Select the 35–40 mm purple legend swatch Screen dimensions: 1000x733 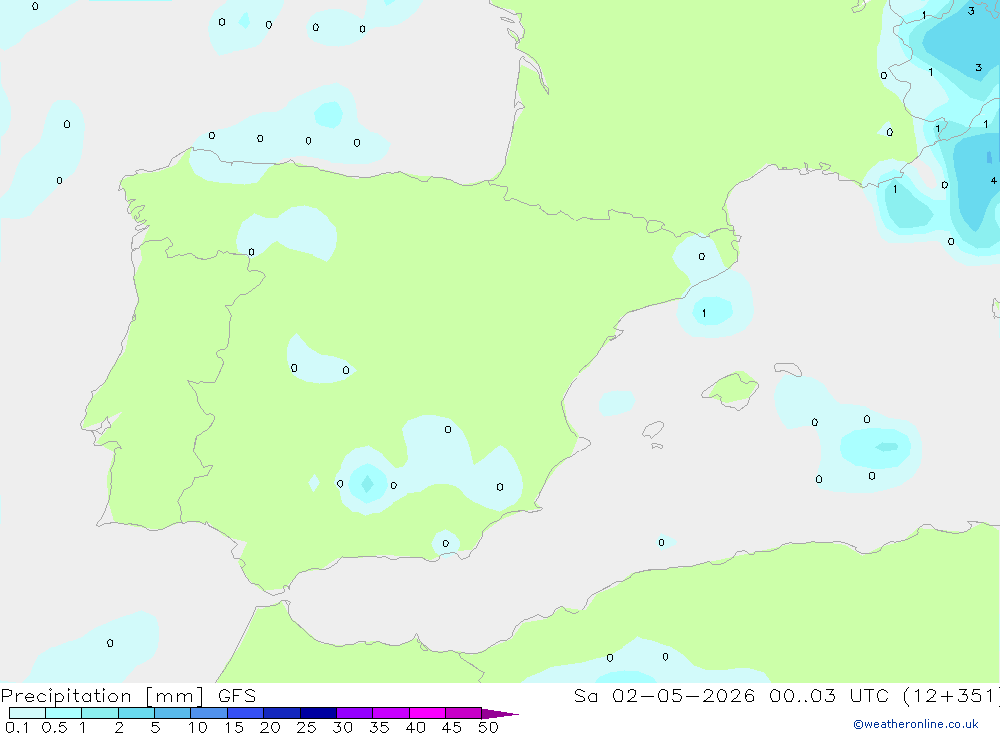click(391, 713)
